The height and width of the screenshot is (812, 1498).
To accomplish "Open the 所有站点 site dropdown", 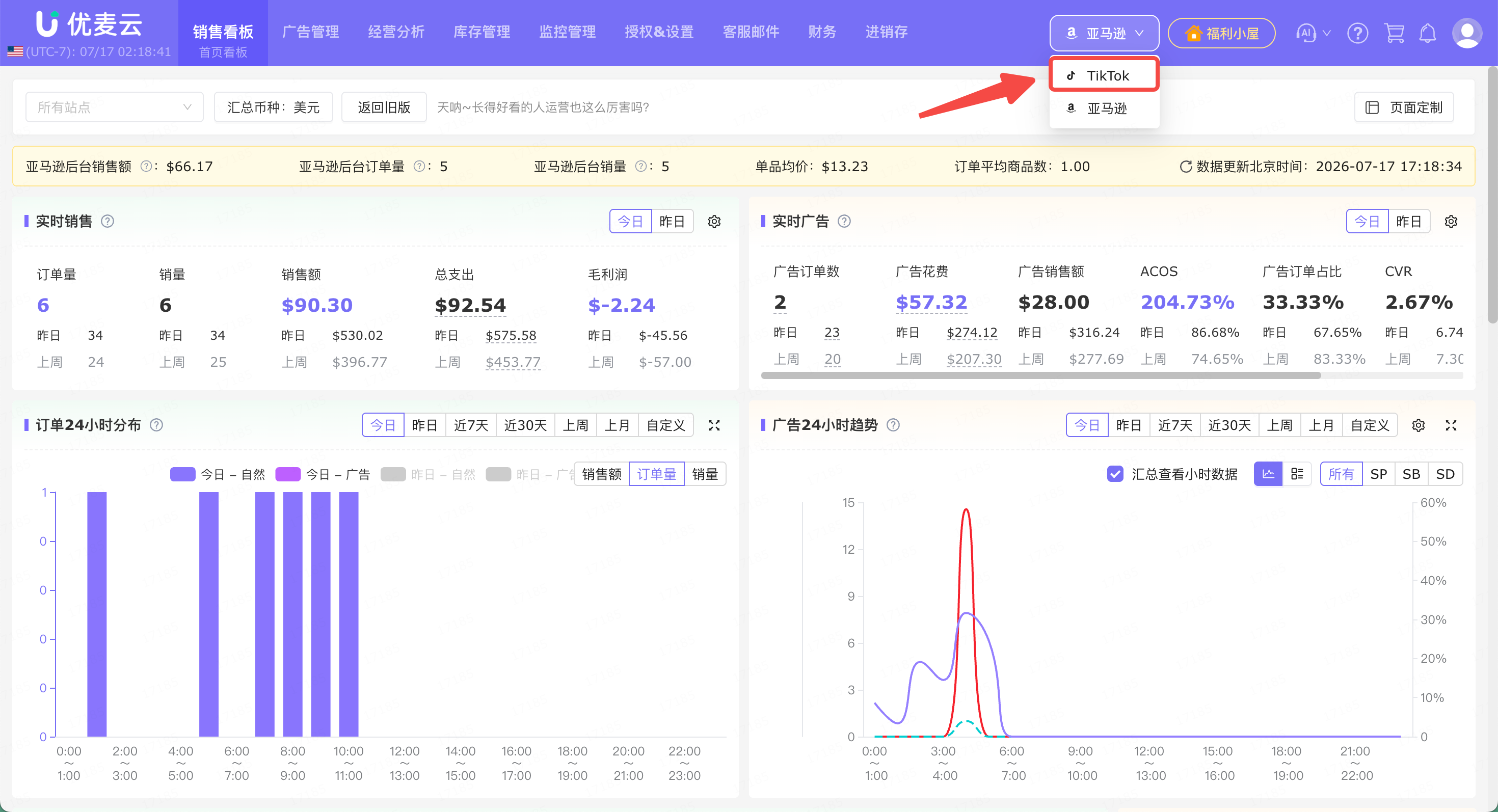I will tap(115, 107).
